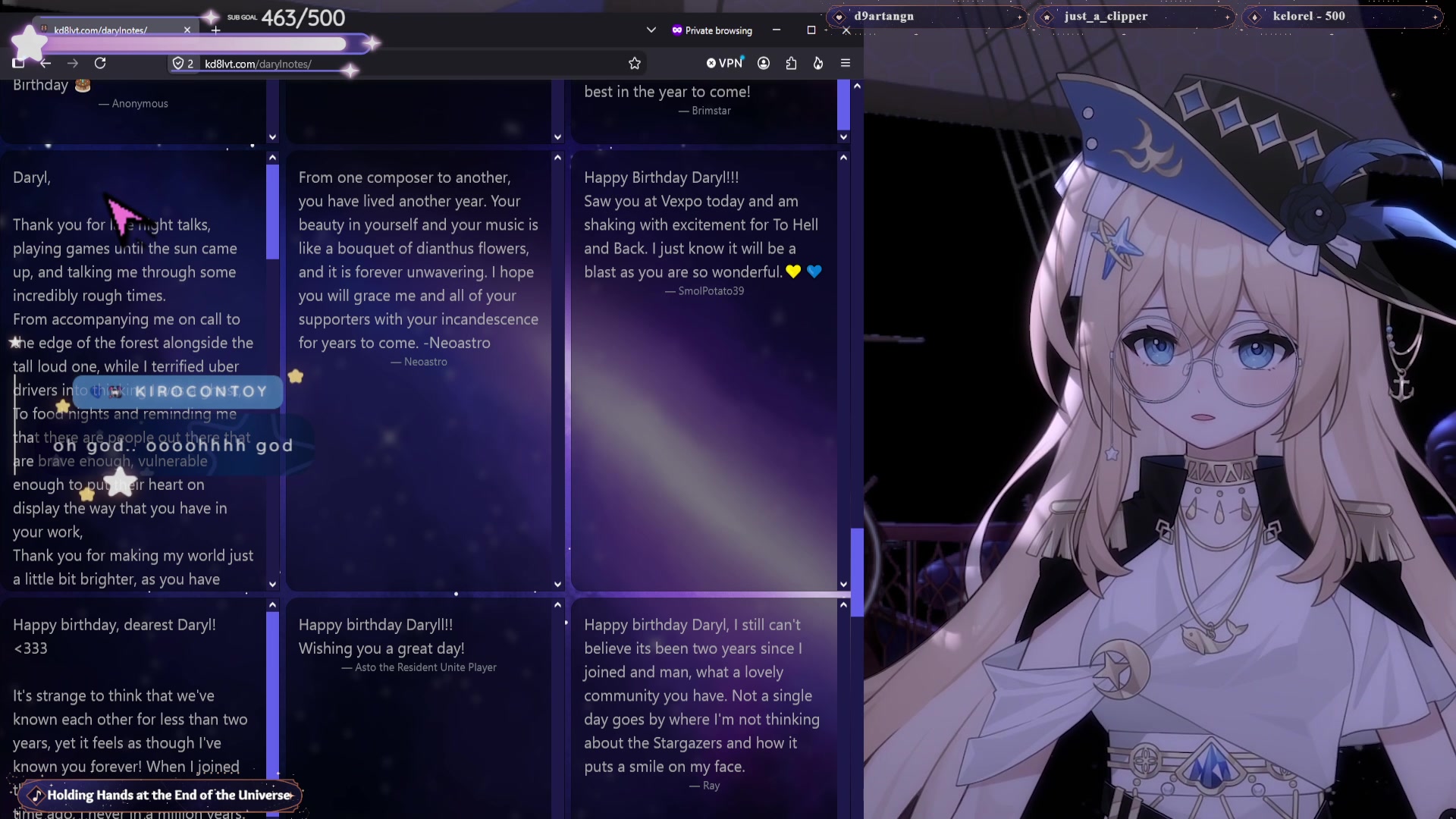Click the "— Anonymous" signature

(133, 104)
